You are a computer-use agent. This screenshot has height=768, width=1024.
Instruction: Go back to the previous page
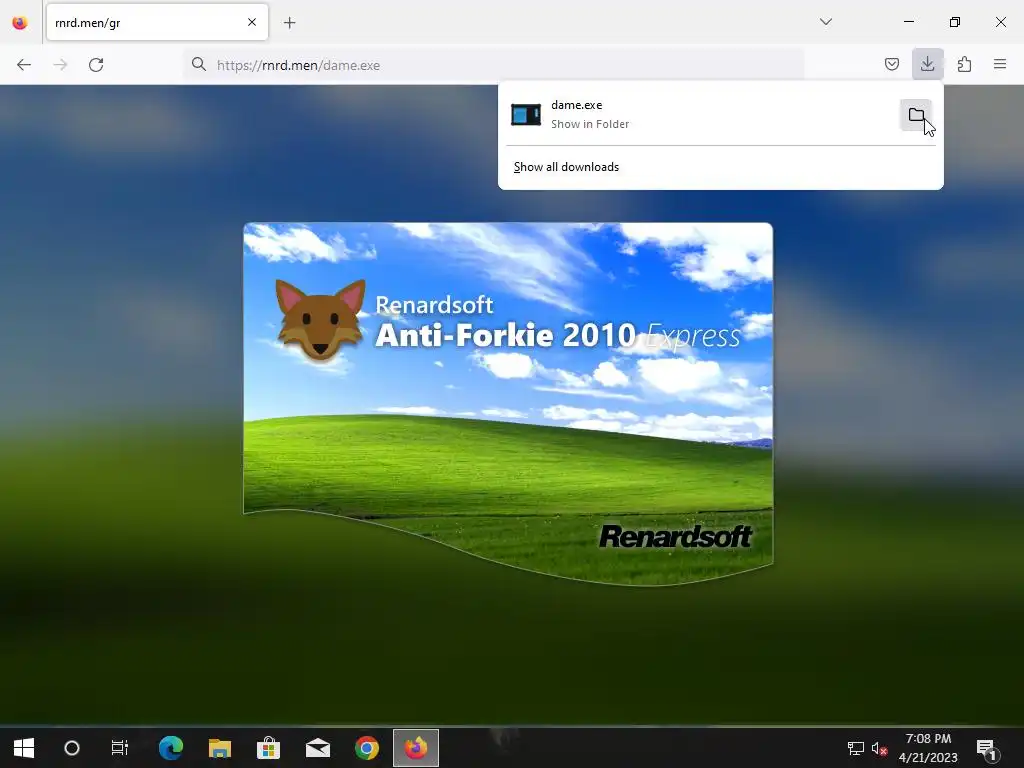(x=24, y=65)
